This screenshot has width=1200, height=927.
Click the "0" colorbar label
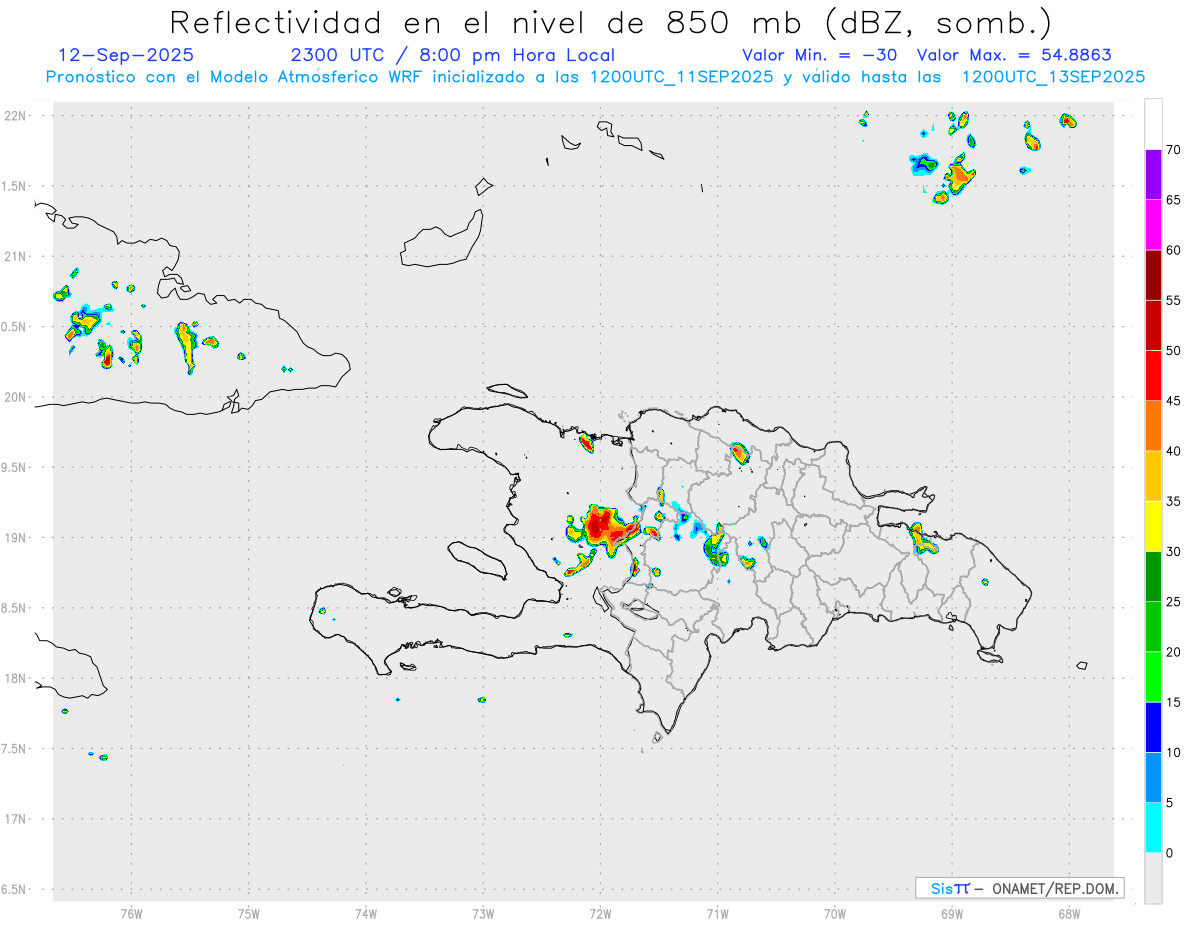click(x=1170, y=853)
